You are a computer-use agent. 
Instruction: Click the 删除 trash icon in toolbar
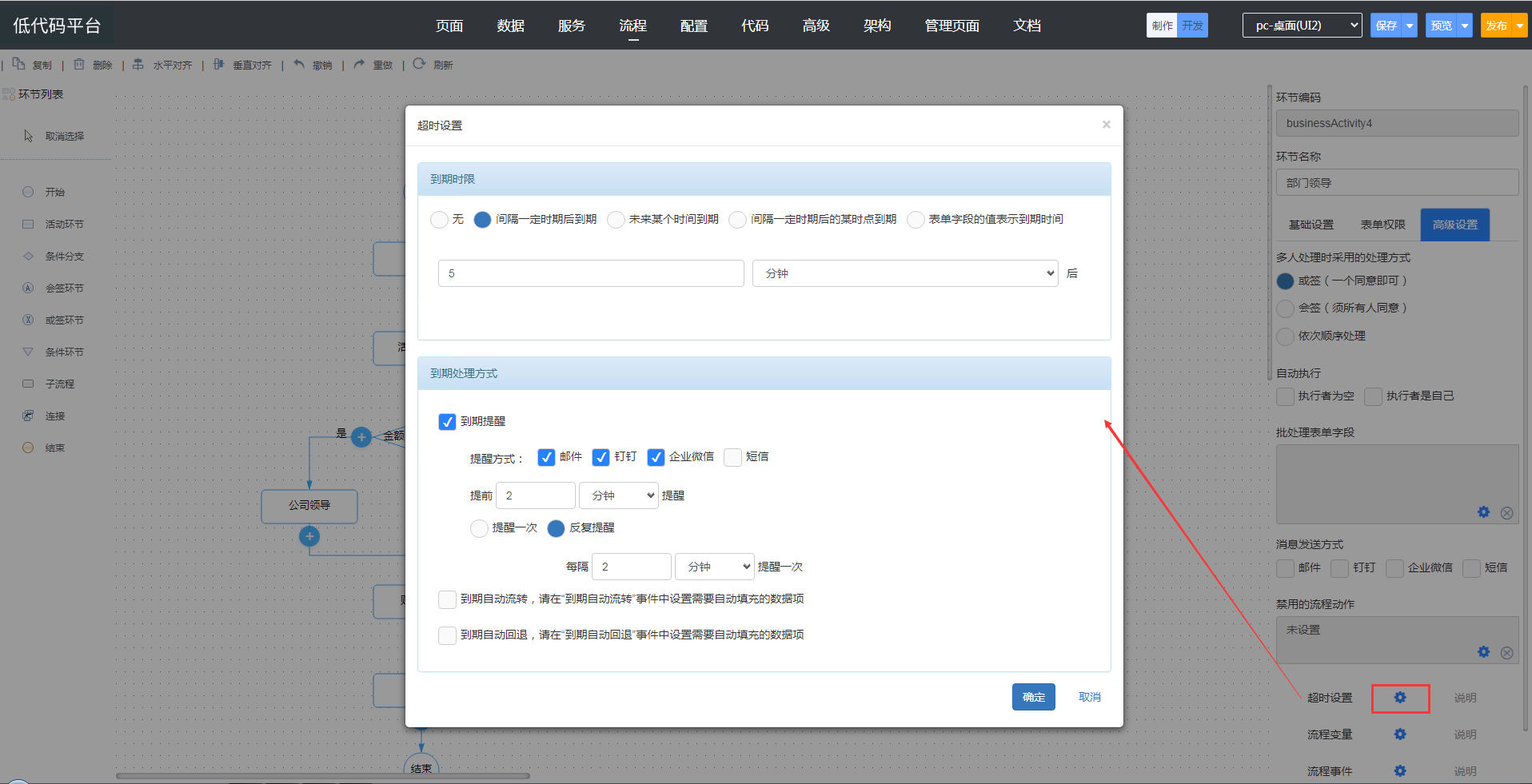click(x=79, y=64)
